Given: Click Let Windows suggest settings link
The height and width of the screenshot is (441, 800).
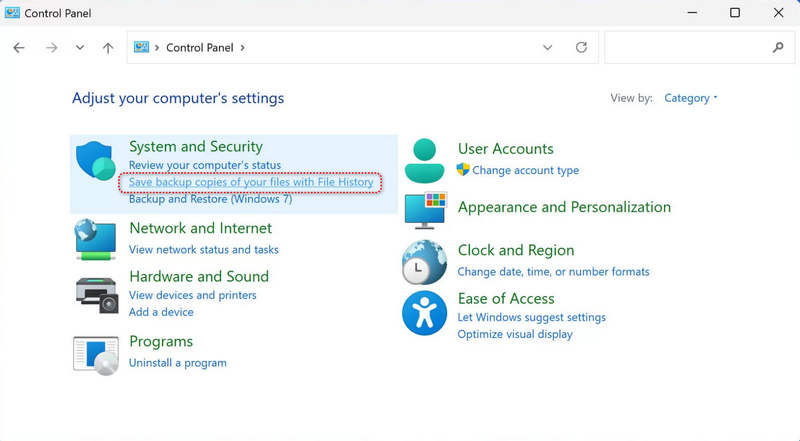Looking at the screenshot, I should (532, 317).
